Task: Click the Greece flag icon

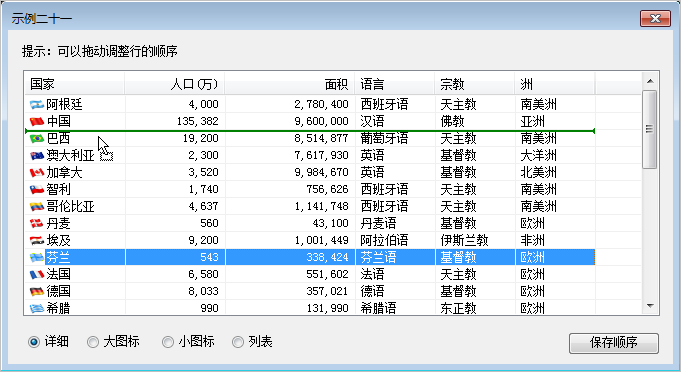Action: click(37, 308)
